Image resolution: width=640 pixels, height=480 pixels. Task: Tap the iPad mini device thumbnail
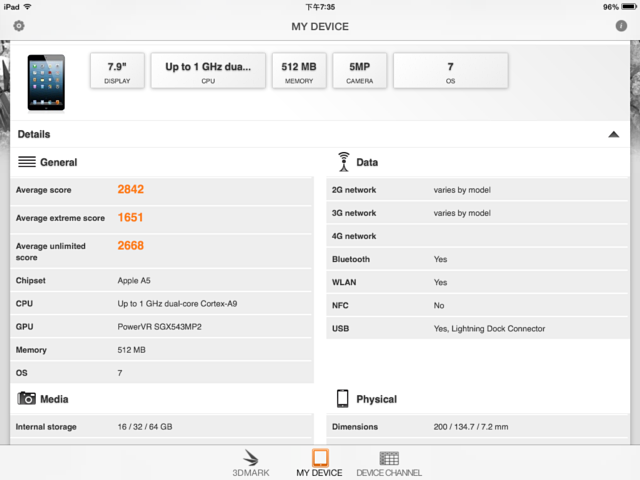click(46, 82)
